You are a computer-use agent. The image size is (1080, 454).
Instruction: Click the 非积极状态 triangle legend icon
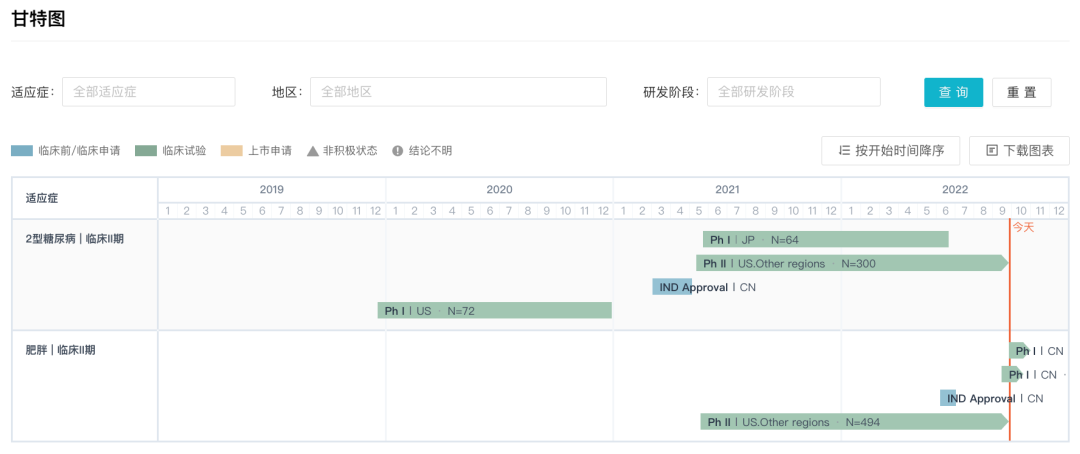(313, 151)
